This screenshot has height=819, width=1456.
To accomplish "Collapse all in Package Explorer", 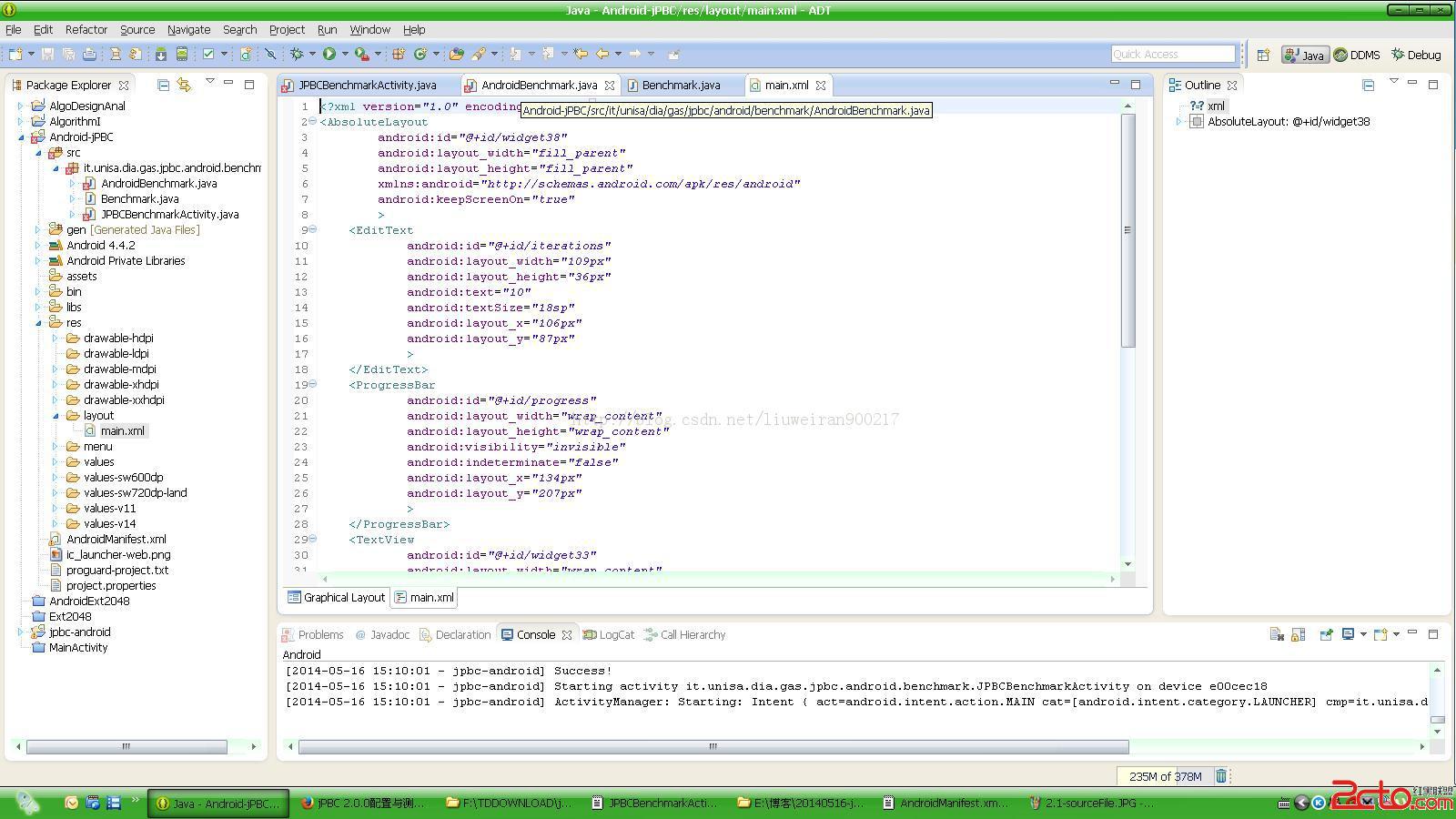I will 164,85.
